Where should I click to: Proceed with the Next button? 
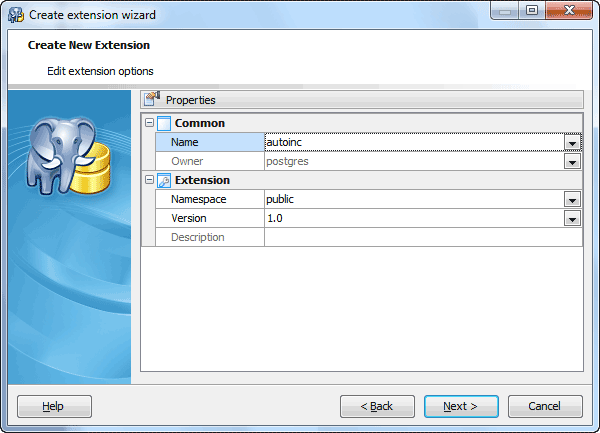pyautogui.click(x=461, y=406)
